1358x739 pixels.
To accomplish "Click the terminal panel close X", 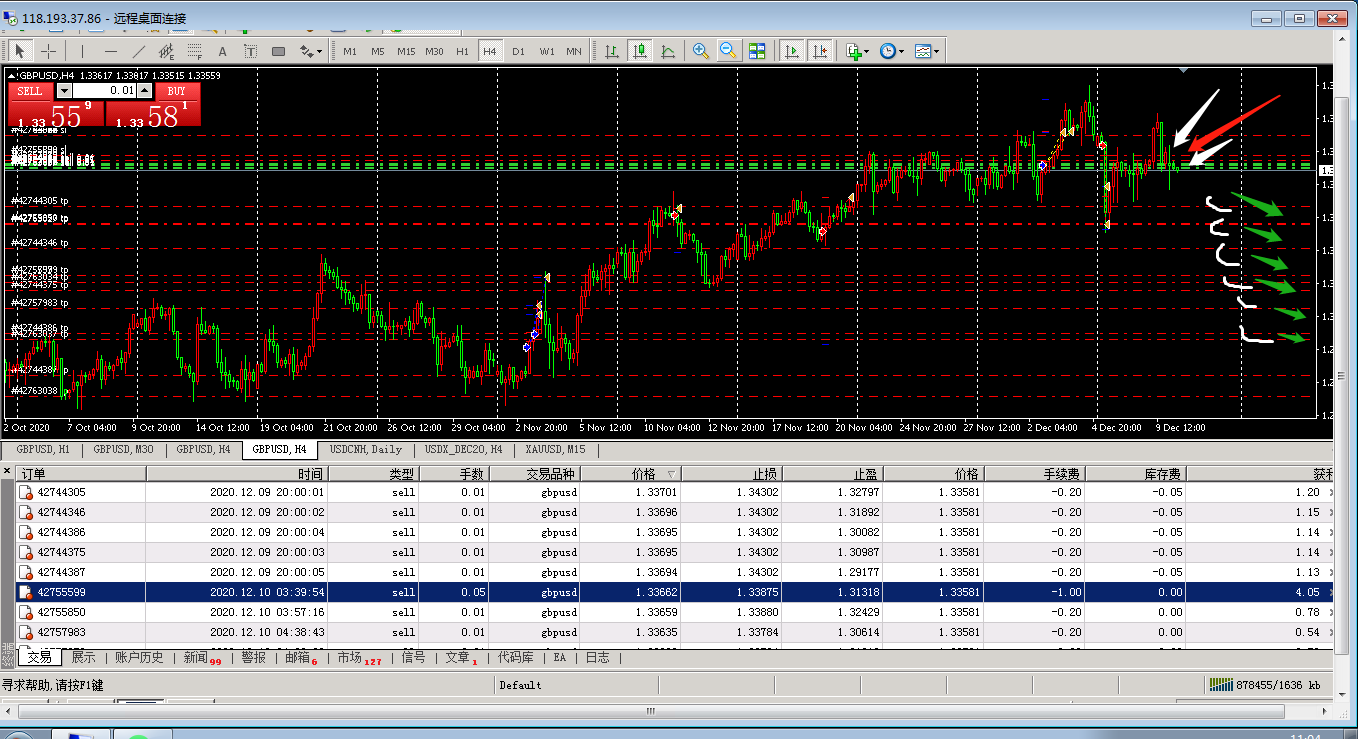I will tap(7, 472).
